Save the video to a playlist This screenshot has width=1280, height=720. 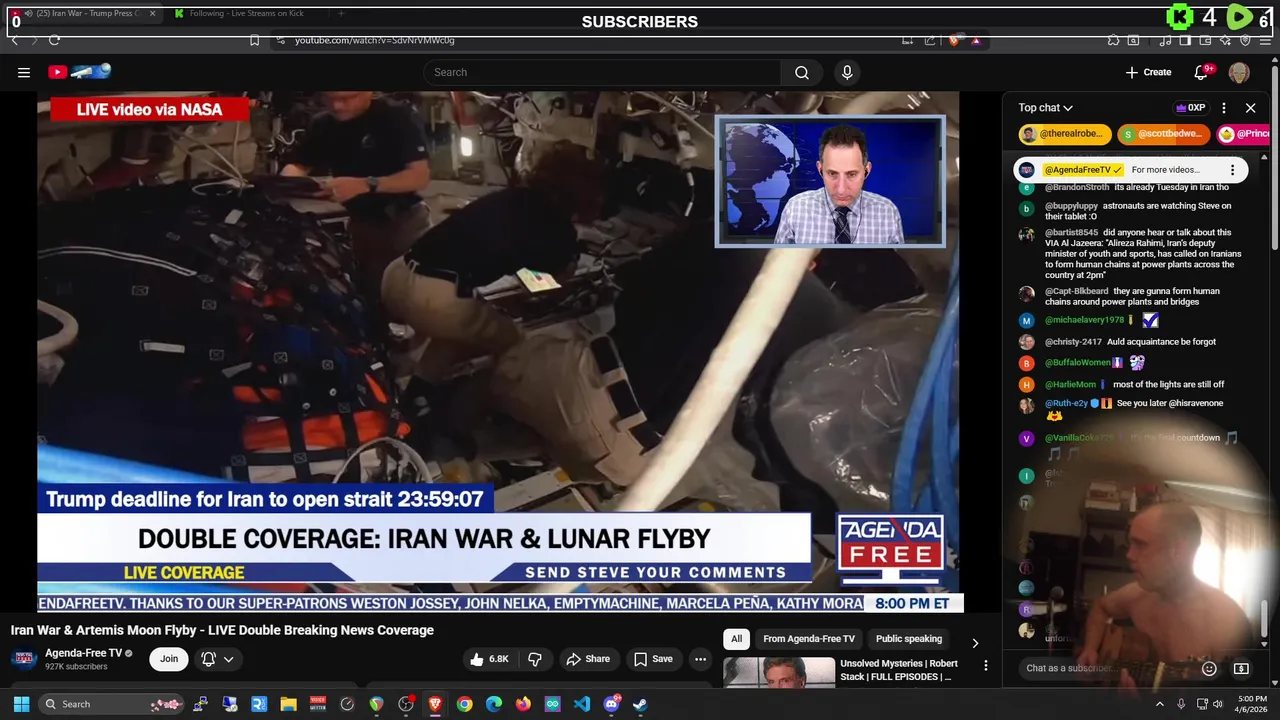point(653,659)
